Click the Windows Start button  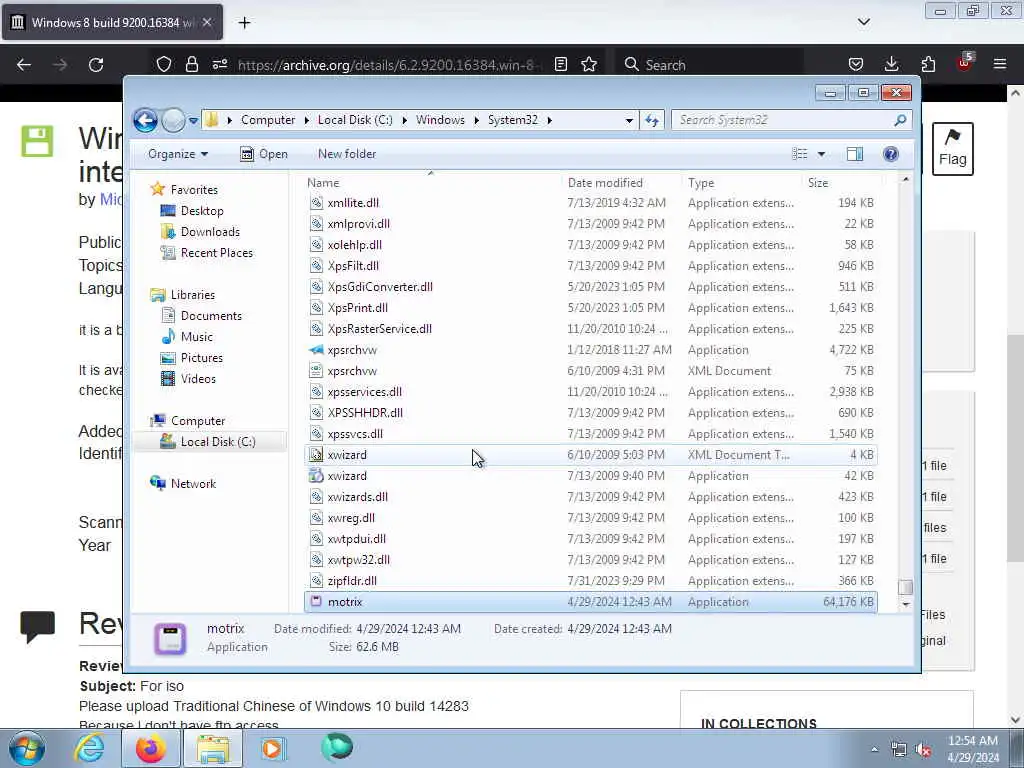pyautogui.click(x=26, y=748)
